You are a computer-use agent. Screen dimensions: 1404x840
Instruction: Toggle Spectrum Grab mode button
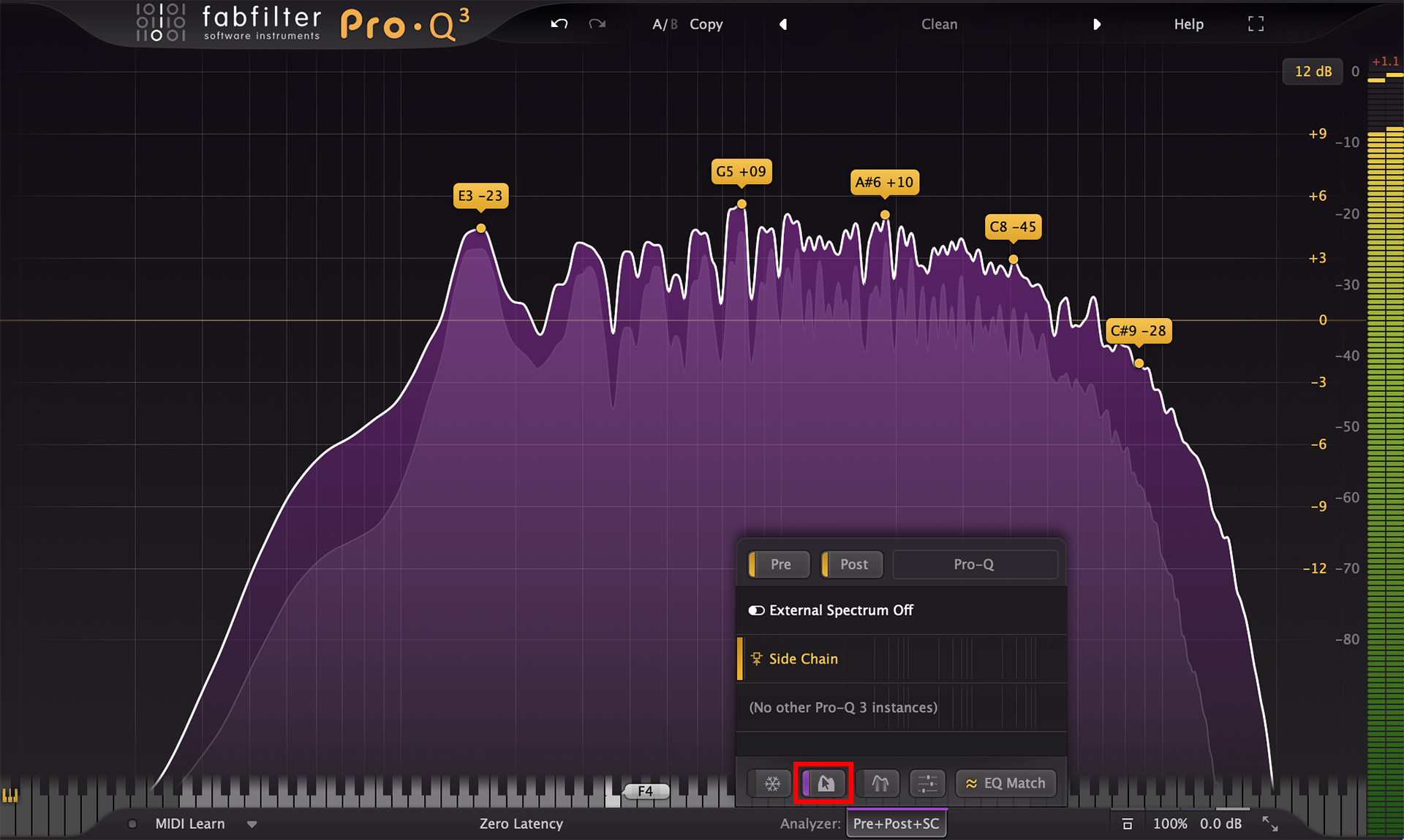pos(824,784)
